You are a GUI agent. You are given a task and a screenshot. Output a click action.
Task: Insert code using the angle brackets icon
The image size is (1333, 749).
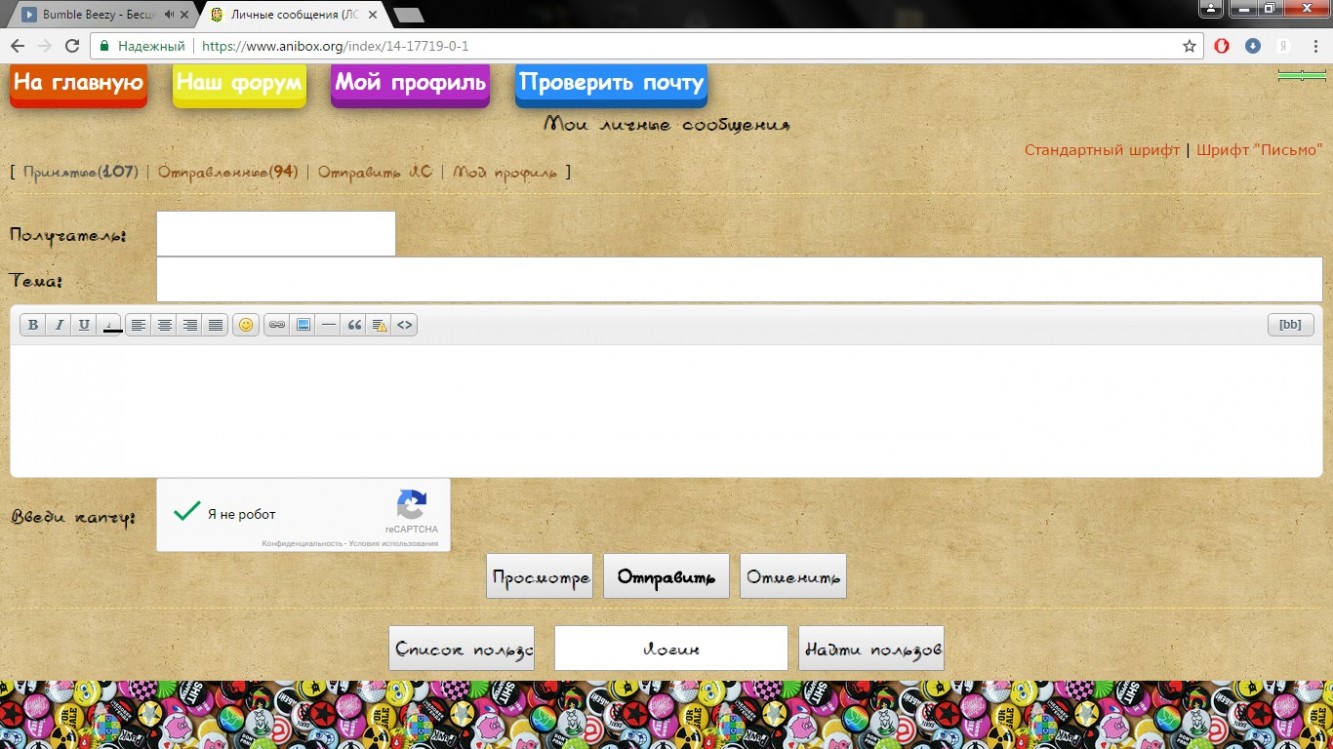(404, 325)
